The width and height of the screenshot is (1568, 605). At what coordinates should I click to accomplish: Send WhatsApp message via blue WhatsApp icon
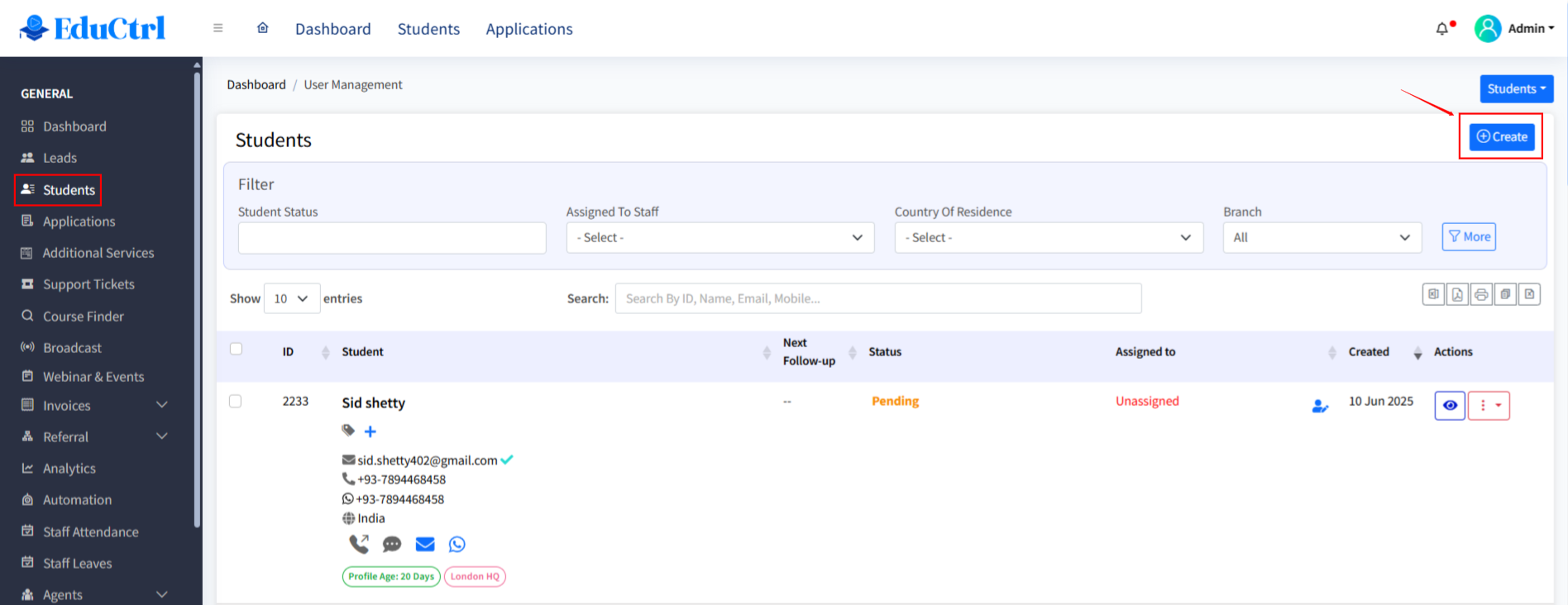coord(457,544)
